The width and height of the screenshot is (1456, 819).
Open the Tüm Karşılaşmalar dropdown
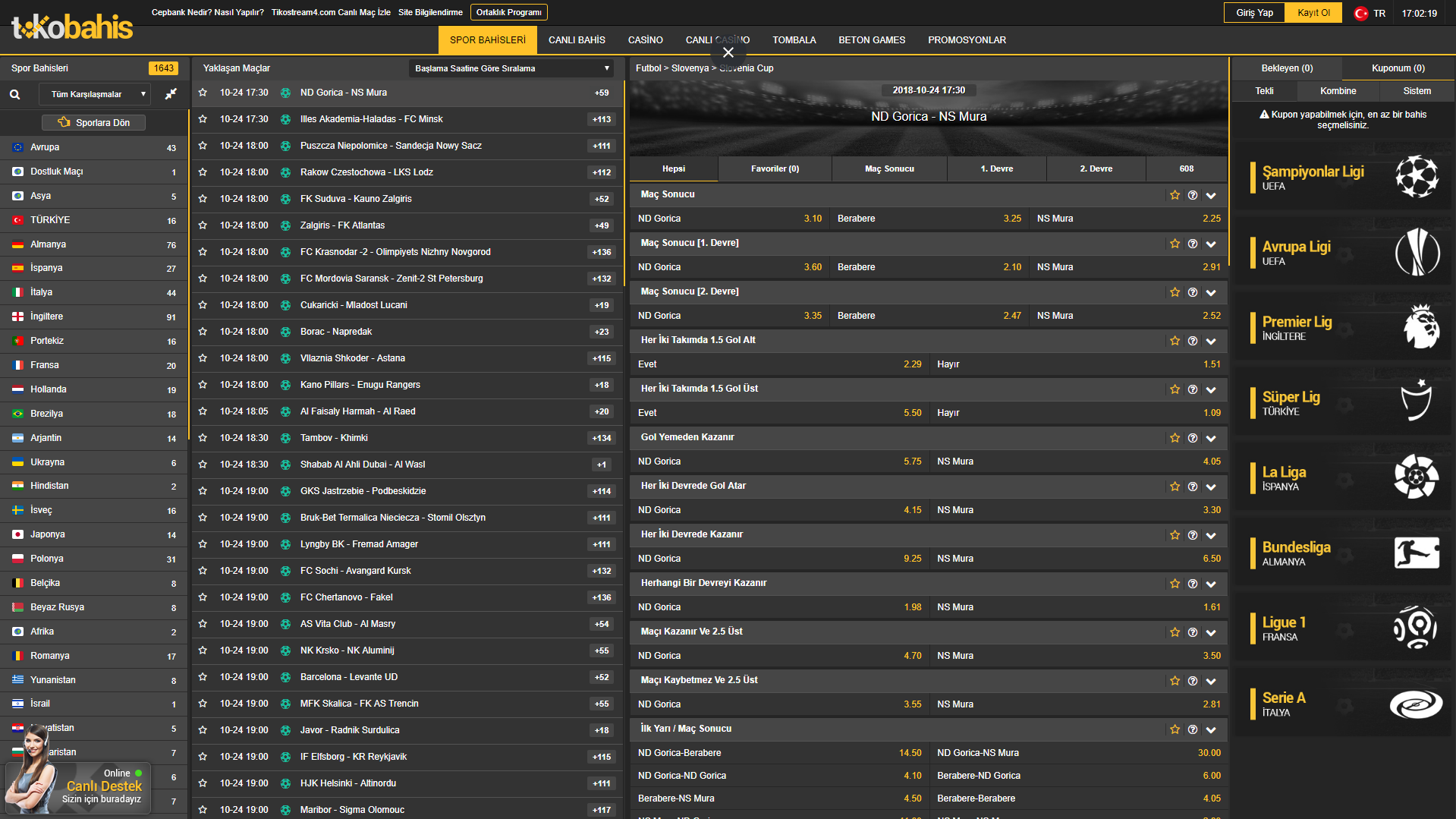point(95,94)
